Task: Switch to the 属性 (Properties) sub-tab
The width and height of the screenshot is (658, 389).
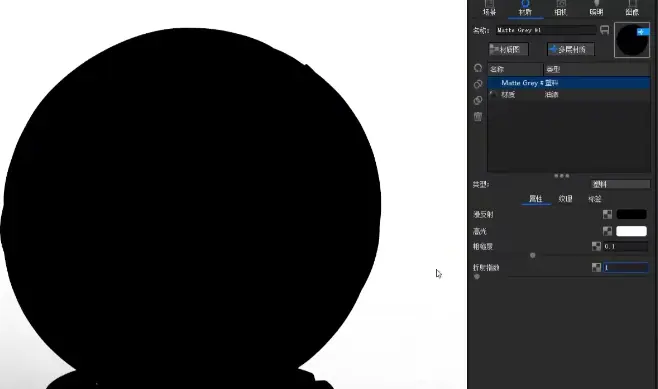Action: tap(535, 199)
